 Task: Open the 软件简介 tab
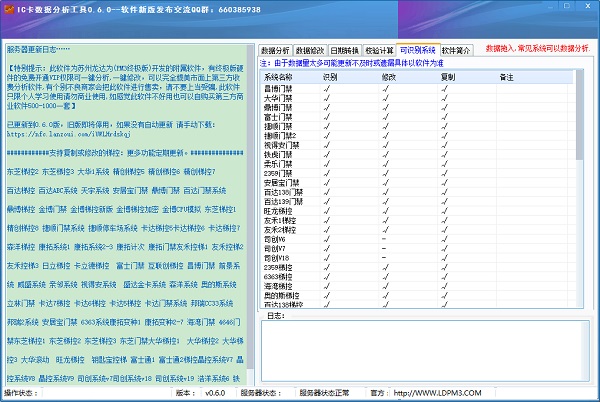(x=457, y=50)
